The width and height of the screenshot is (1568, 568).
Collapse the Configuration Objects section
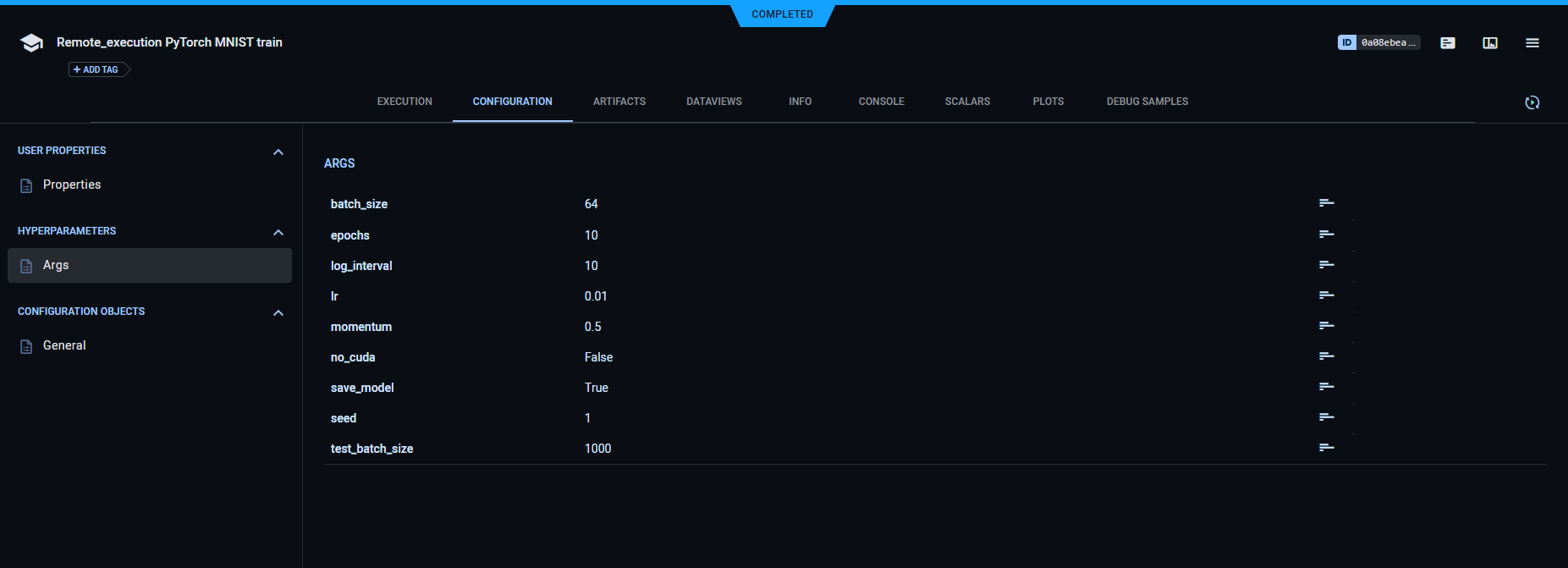click(x=278, y=313)
